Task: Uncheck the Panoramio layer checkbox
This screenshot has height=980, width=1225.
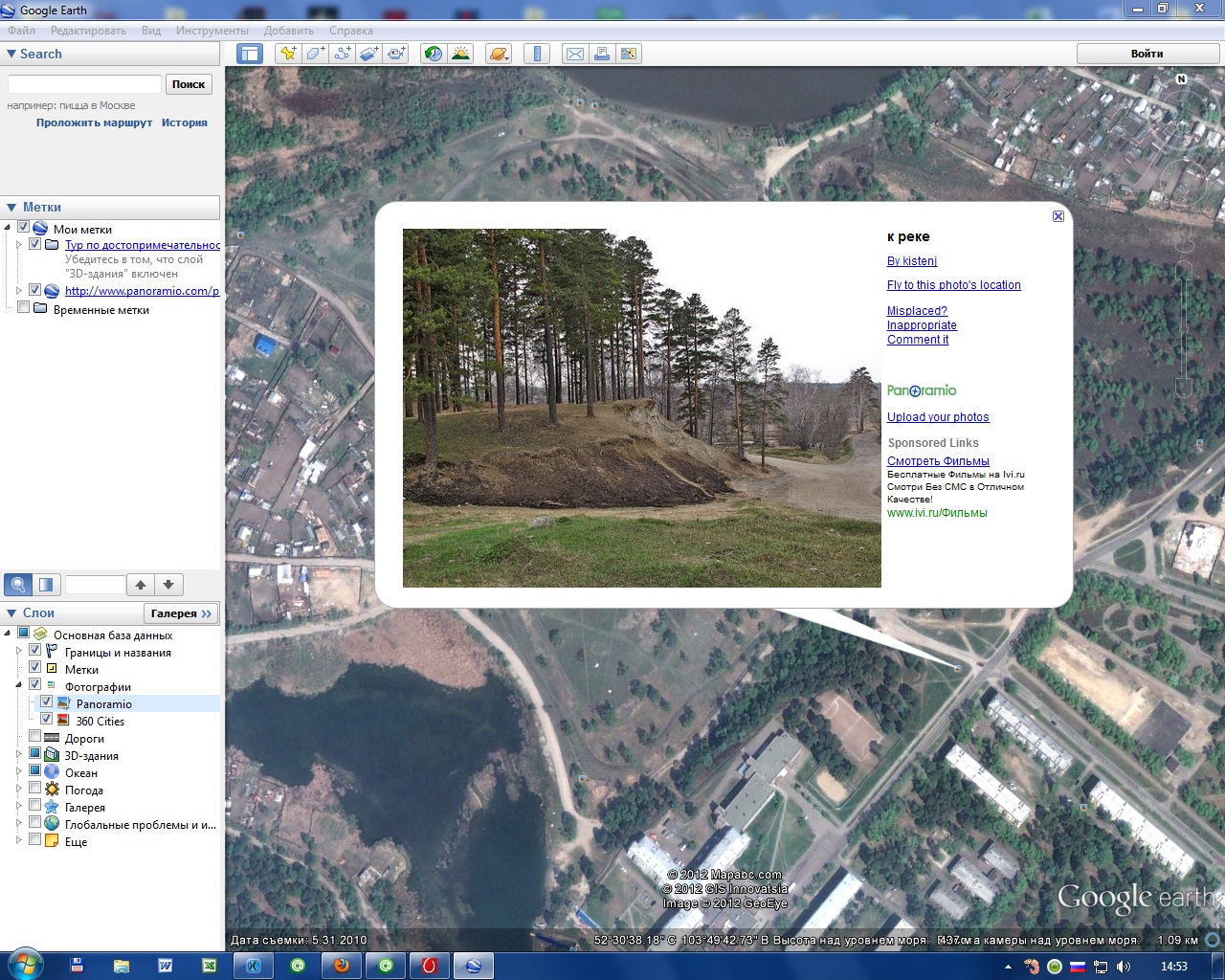Action: [46, 702]
